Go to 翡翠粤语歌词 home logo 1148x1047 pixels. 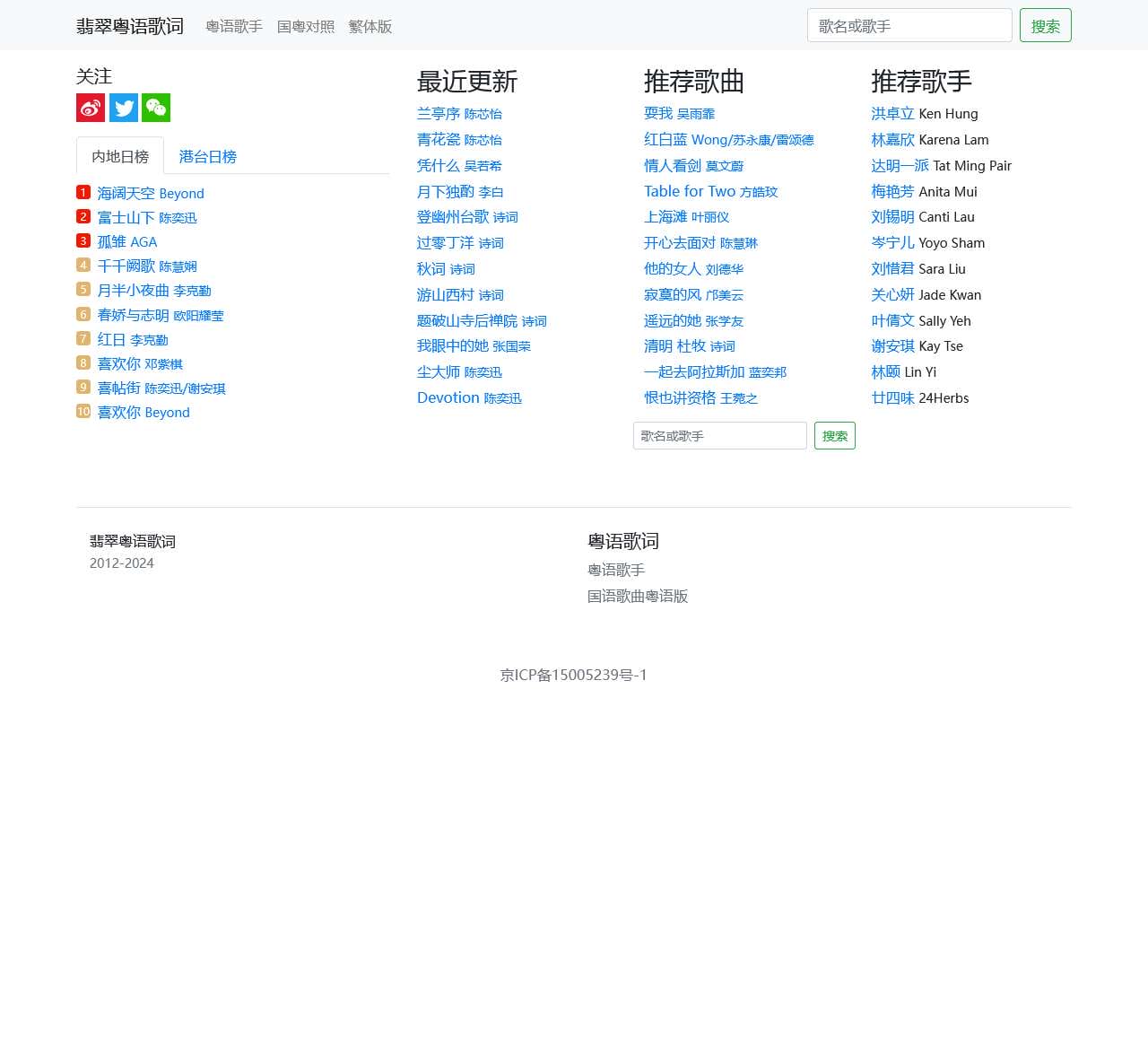pyautogui.click(x=130, y=26)
